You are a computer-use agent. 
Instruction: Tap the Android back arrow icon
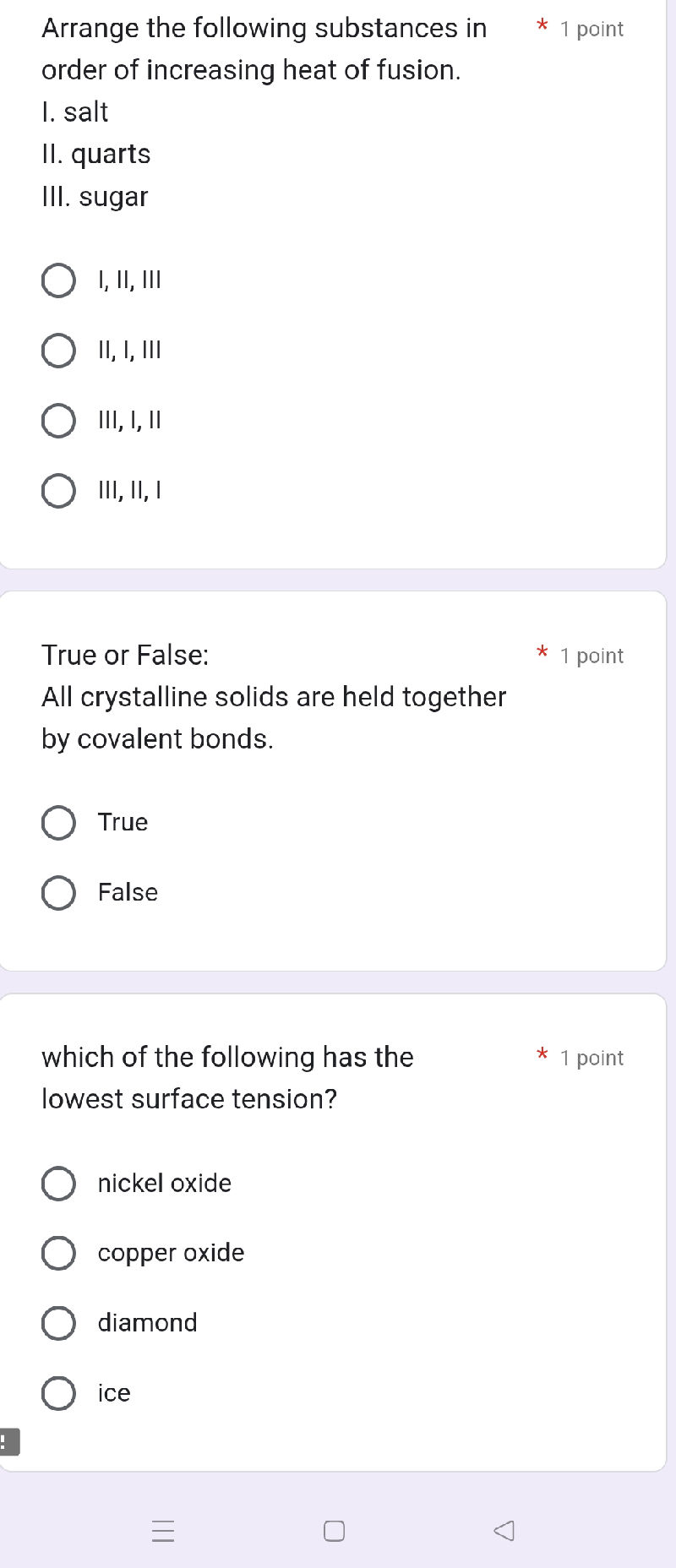point(504,1531)
